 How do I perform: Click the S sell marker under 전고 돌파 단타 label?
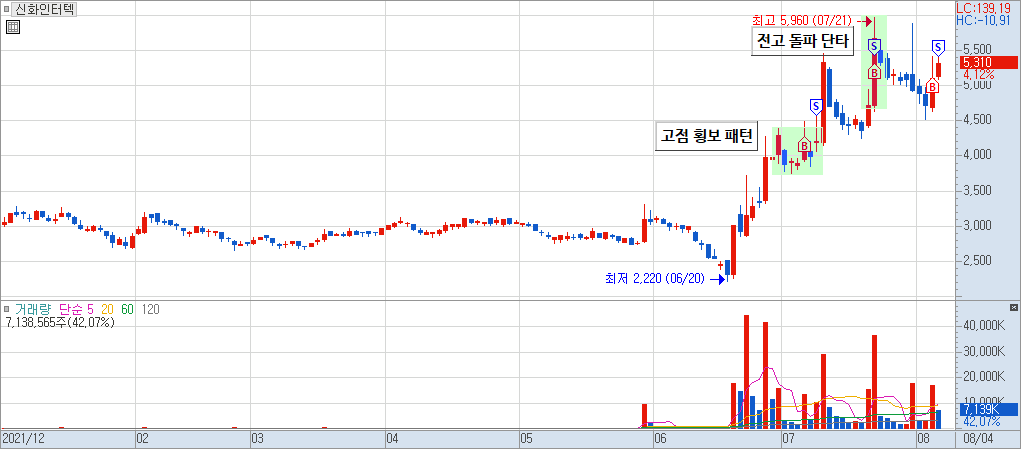[x=816, y=105]
